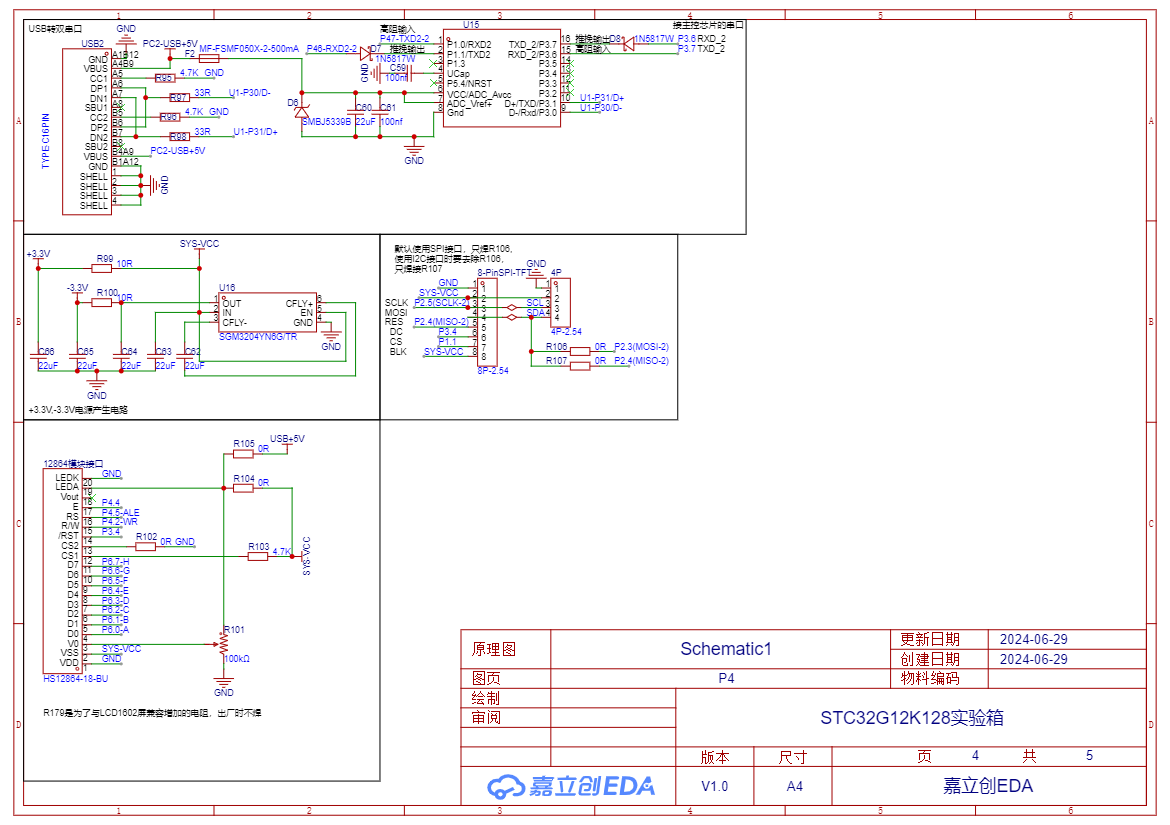Select the +3.3V,-3.3V电源产生电路 caption

78,410
